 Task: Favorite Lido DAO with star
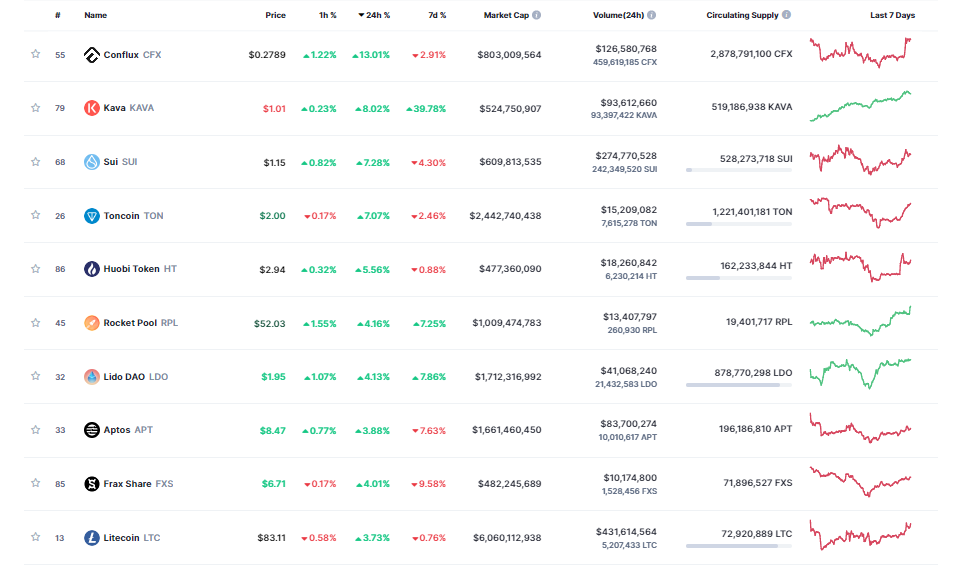coord(35,376)
